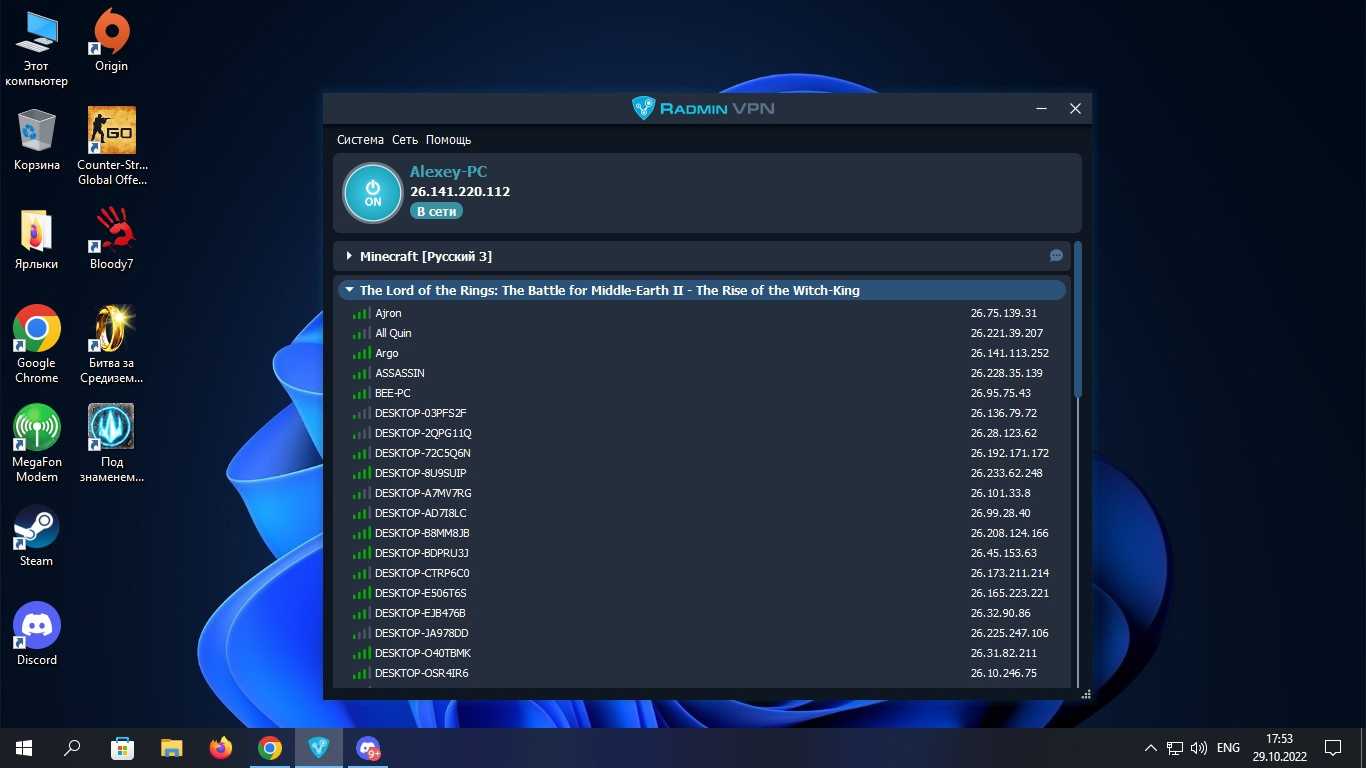The width and height of the screenshot is (1366, 768).
Task: Select Discord desktop shortcut
Action: pyautogui.click(x=37, y=635)
